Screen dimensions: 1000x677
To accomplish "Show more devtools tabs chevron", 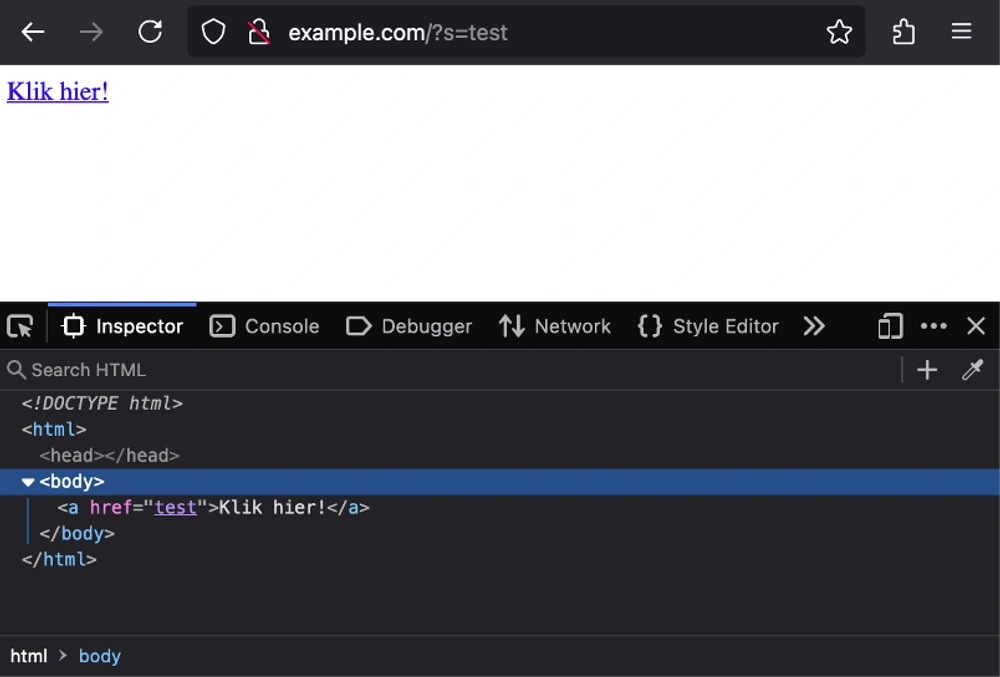I will [x=814, y=326].
